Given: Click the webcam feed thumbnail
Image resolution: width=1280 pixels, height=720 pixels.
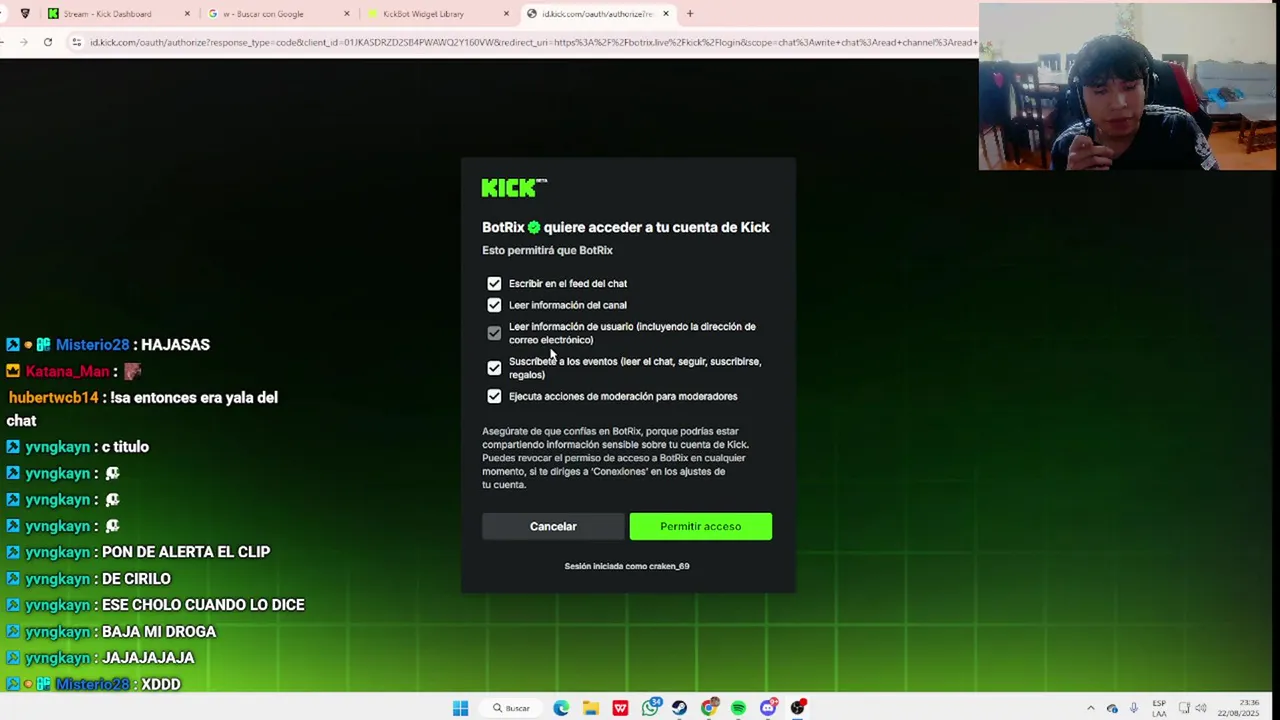Looking at the screenshot, I should (x=1128, y=87).
